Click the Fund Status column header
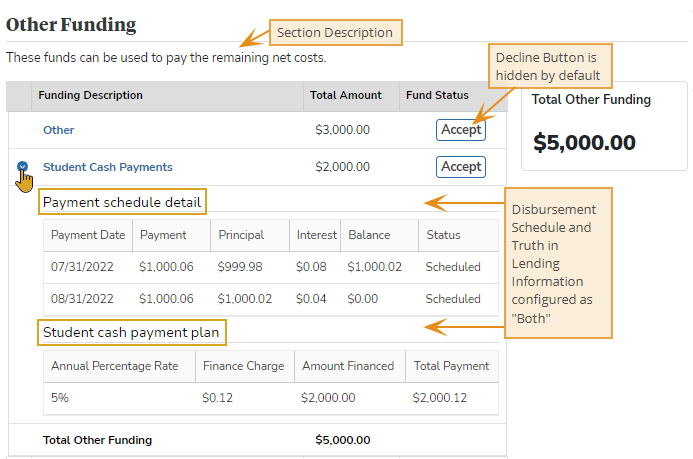The width and height of the screenshot is (693, 459). [x=437, y=96]
